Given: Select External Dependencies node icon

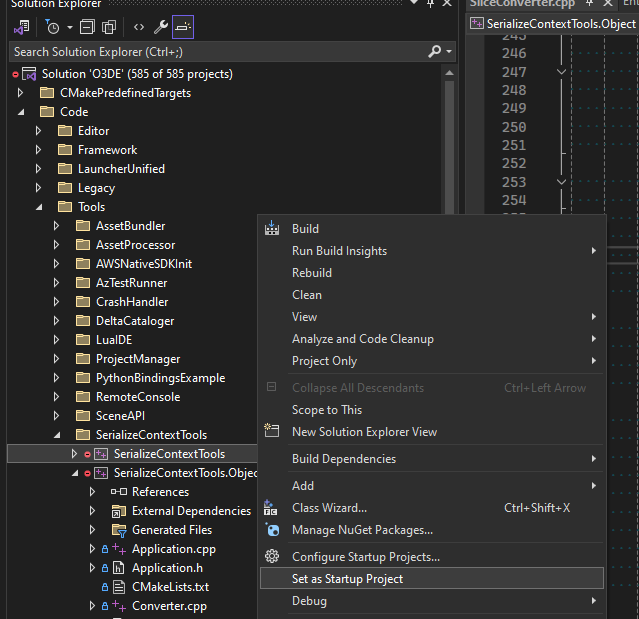Looking at the screenshot, I should click(119, 511).
